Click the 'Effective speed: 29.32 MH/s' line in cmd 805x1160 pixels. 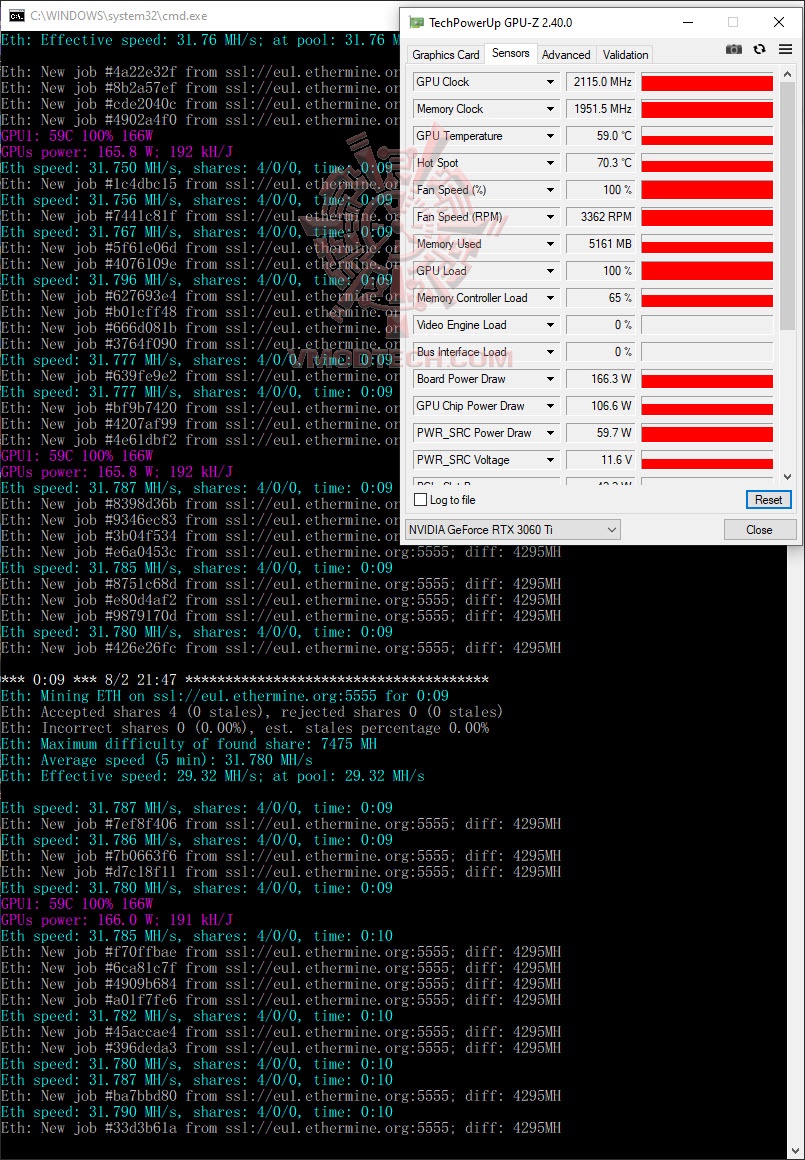[x=212, y=776]
